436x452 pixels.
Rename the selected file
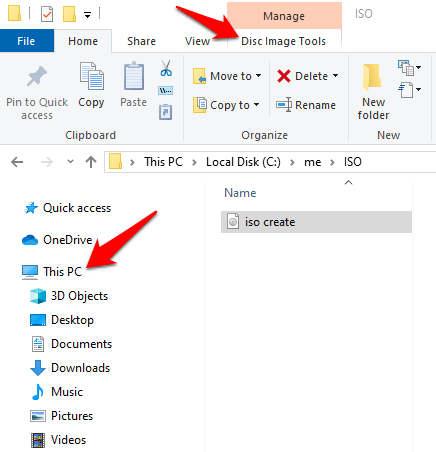(306, 105)
